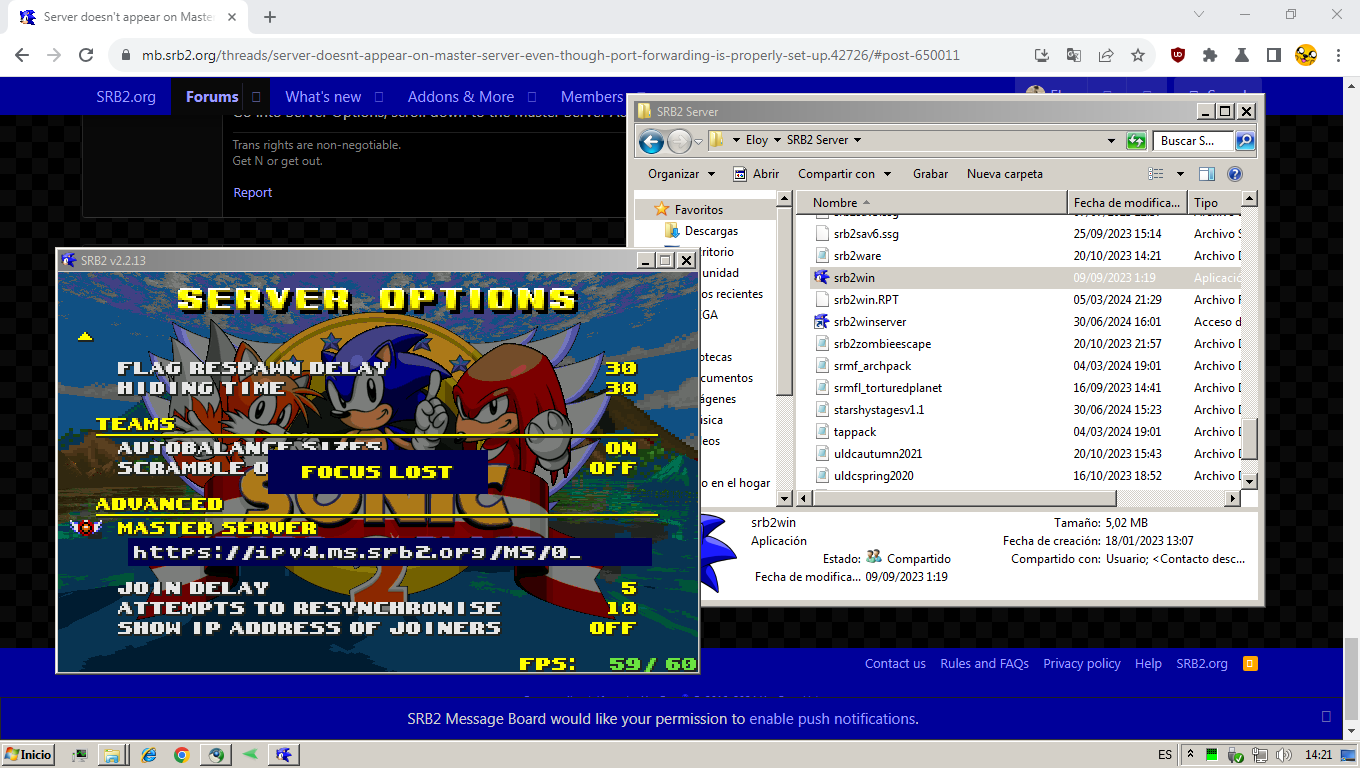Image resolution: width=1360 pixels, height=768 pixels.
Task: Show hidden system tray icons
Action: [x=1191, y=754]
